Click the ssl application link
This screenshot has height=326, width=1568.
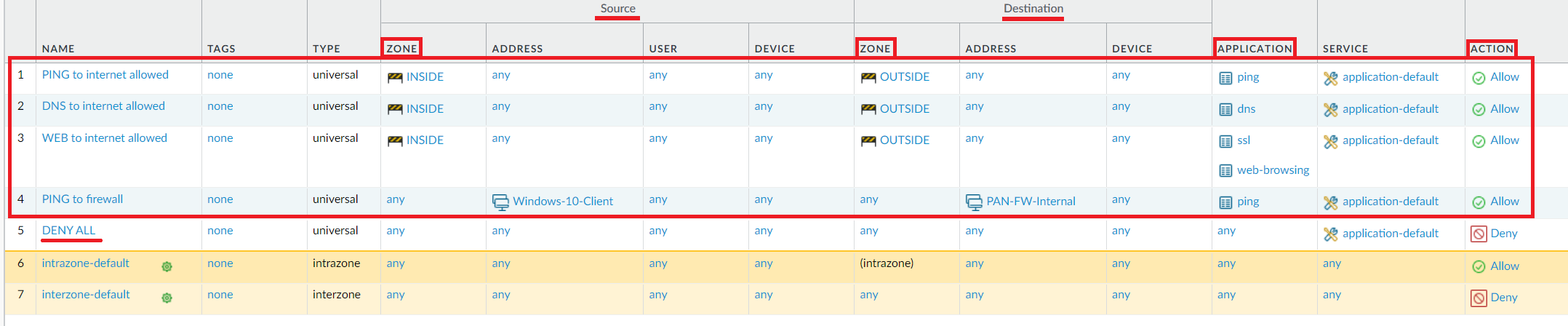tap(1244, 140)
